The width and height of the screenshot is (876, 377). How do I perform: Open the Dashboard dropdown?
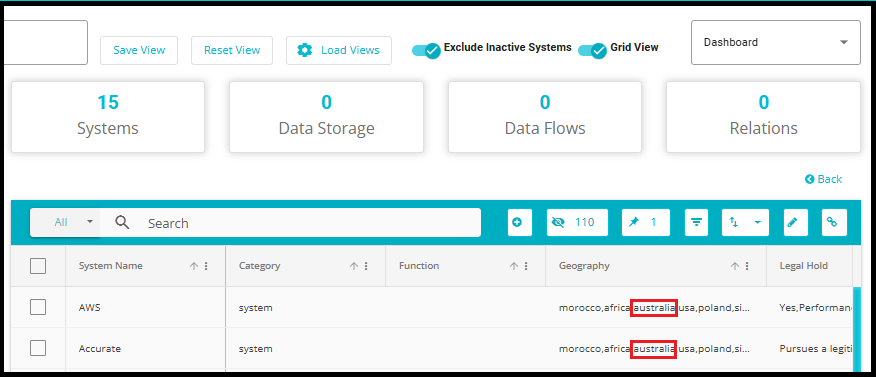coord(775,42)
